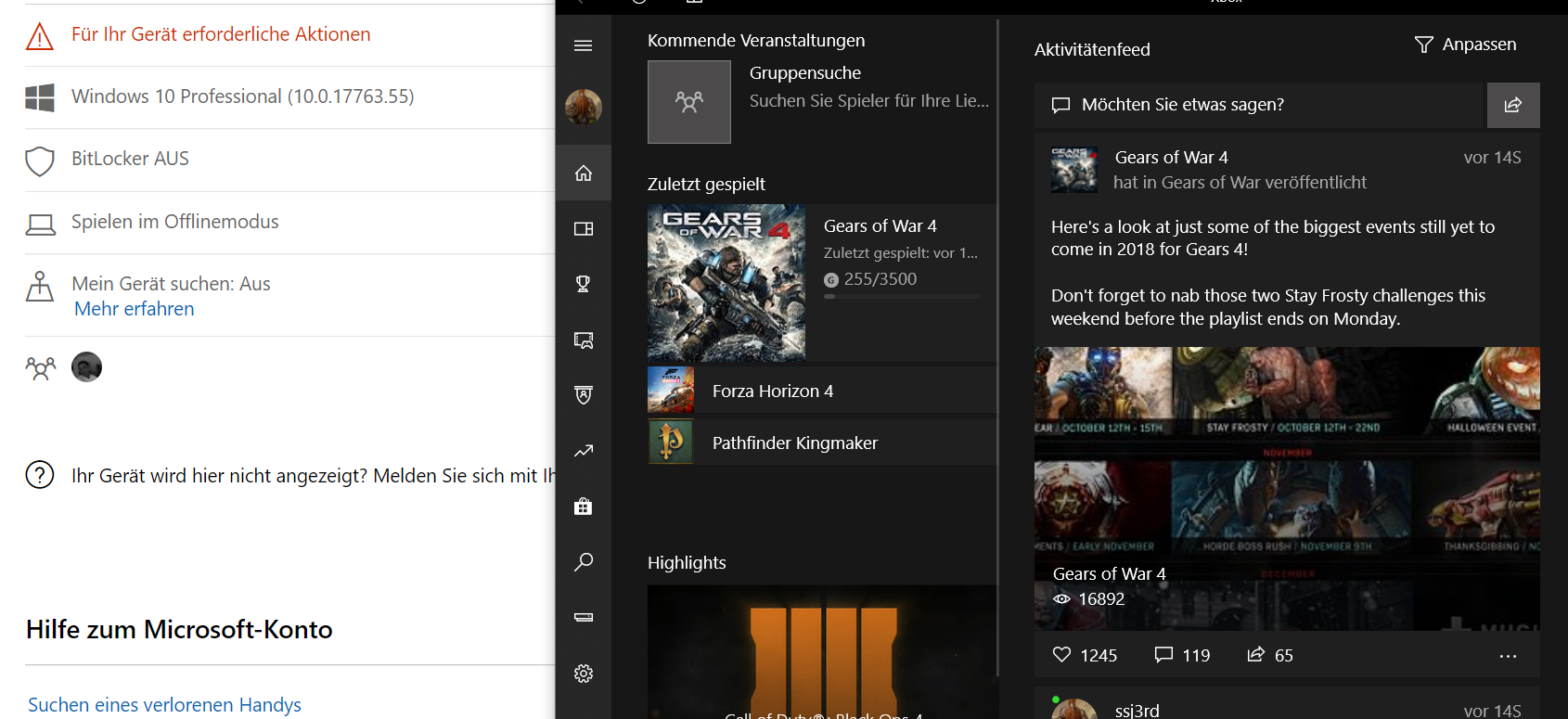Click the Gruppensuche title text
This screenshot has width=1568, height=719.
coord(805,73)
